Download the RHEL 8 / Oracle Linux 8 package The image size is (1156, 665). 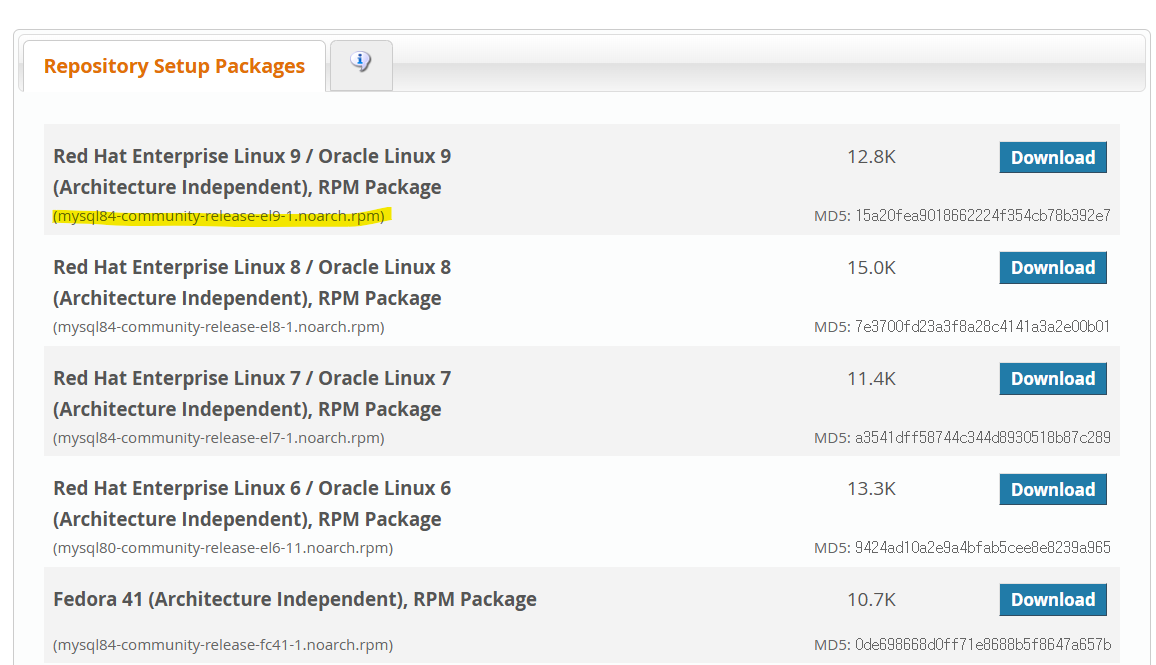pos(1053,268)
